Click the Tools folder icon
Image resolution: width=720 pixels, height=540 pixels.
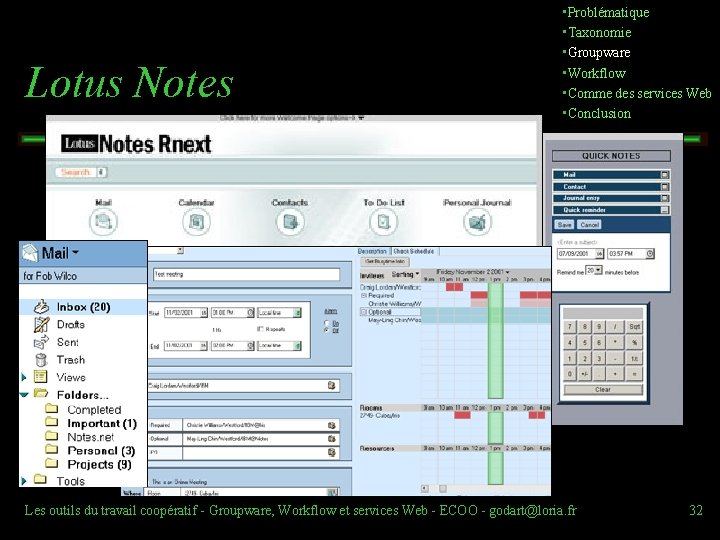[x=40, y=479]
